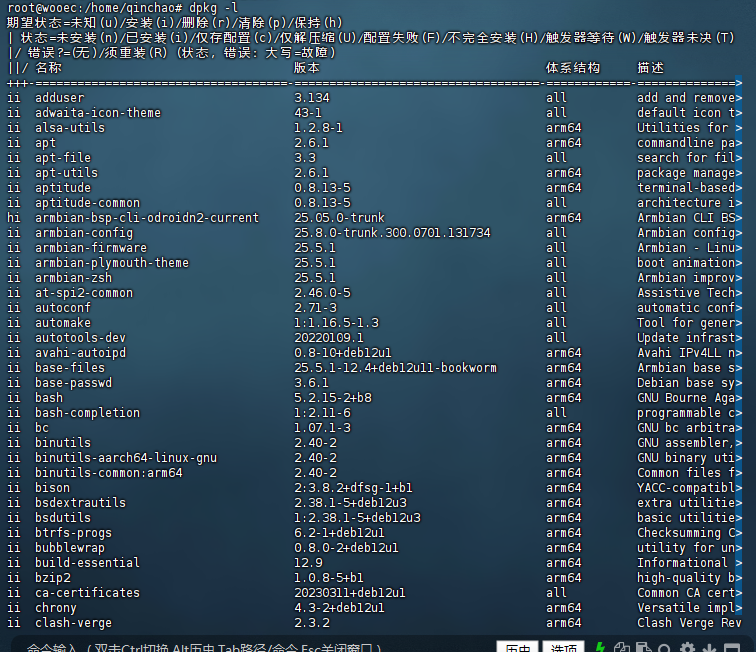
Task: Select package name bsdextrautils
Action: (80, 503)
